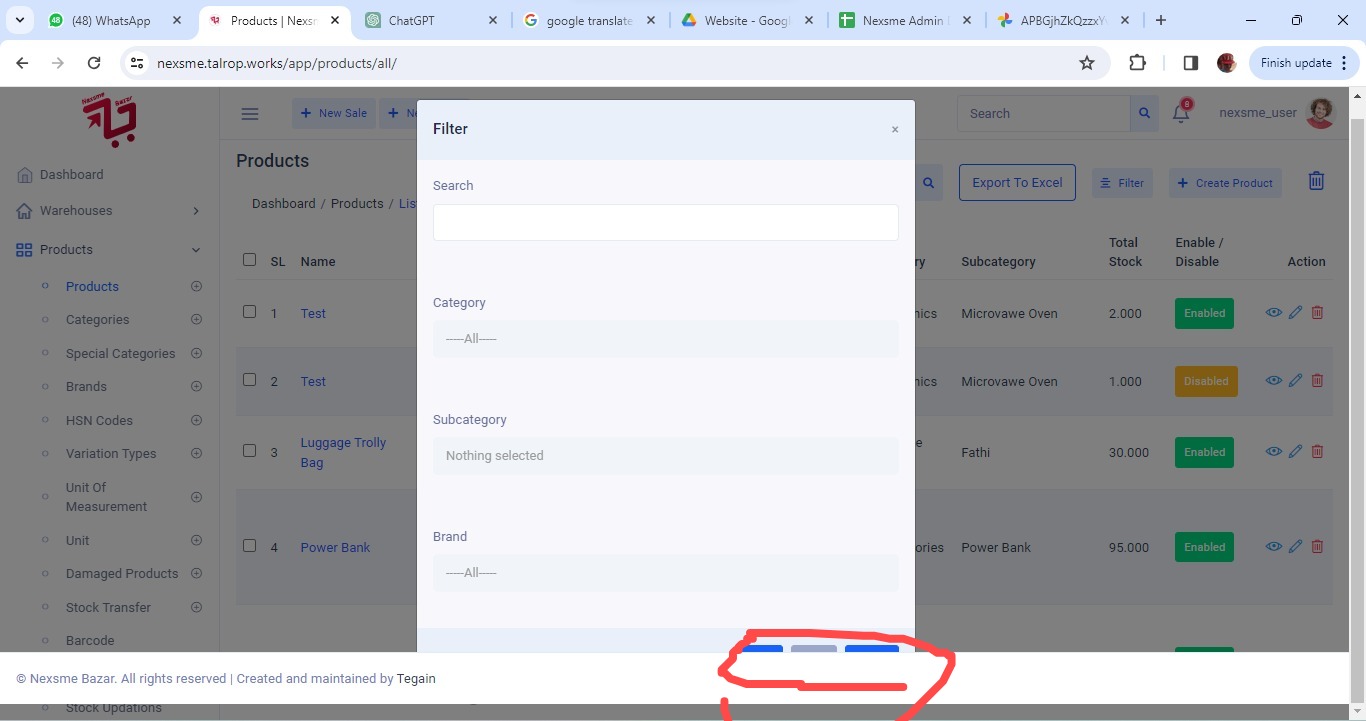This screenshot has height=721, width=1366.
Task: Open the Subcategory dropdown showing Nothing selected
Action: (x=665, y=456)
